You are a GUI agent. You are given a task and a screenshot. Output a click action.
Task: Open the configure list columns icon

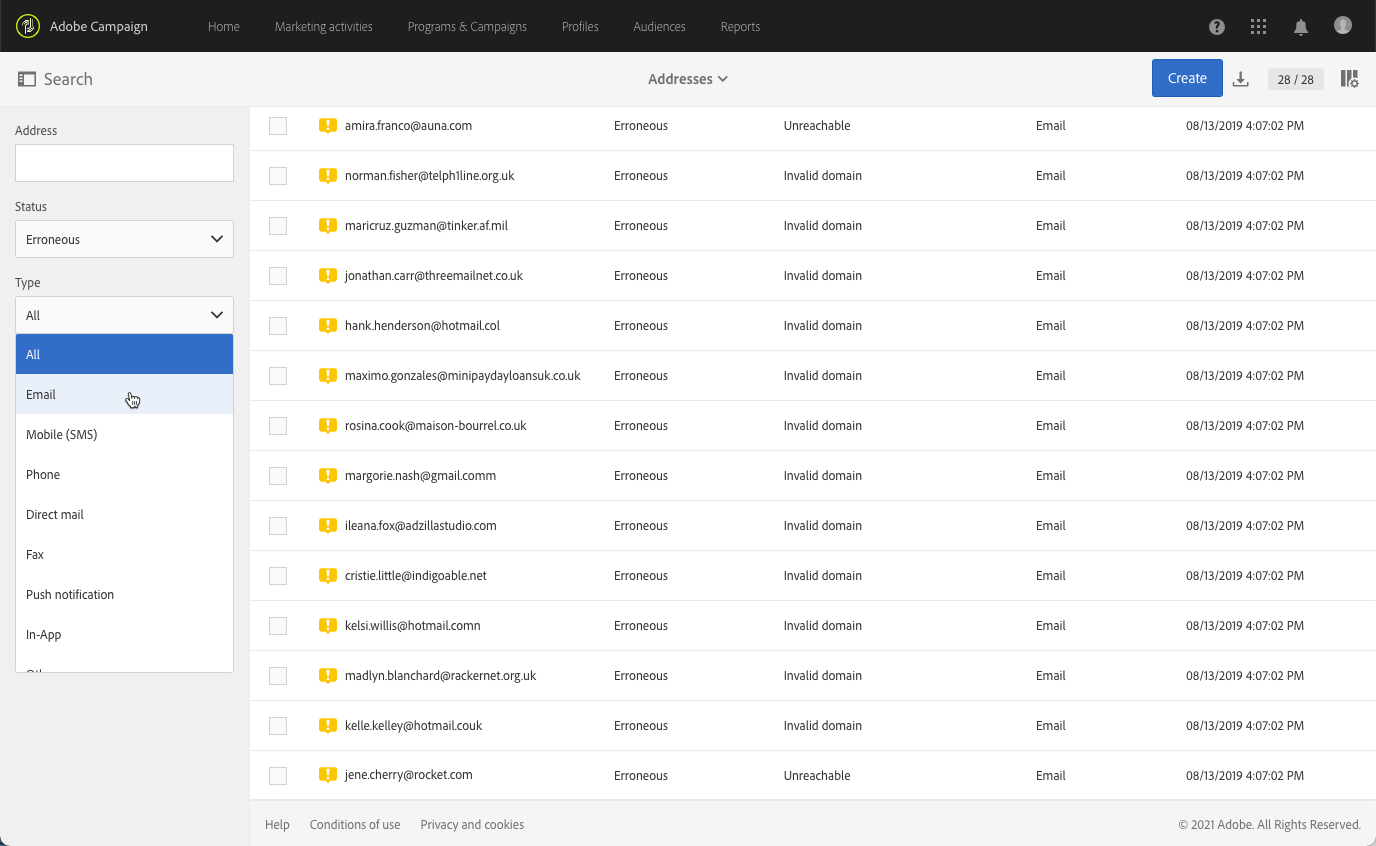tap(1349, 79)
